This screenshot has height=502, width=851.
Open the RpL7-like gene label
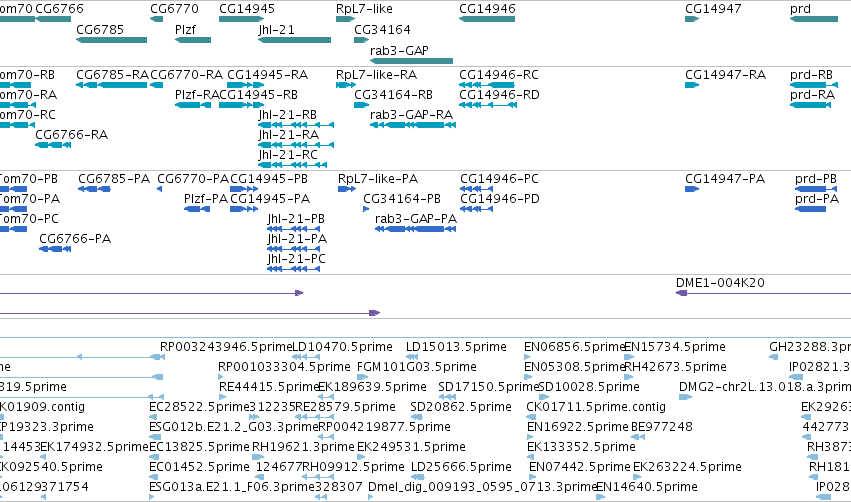[x=364, y=9]
